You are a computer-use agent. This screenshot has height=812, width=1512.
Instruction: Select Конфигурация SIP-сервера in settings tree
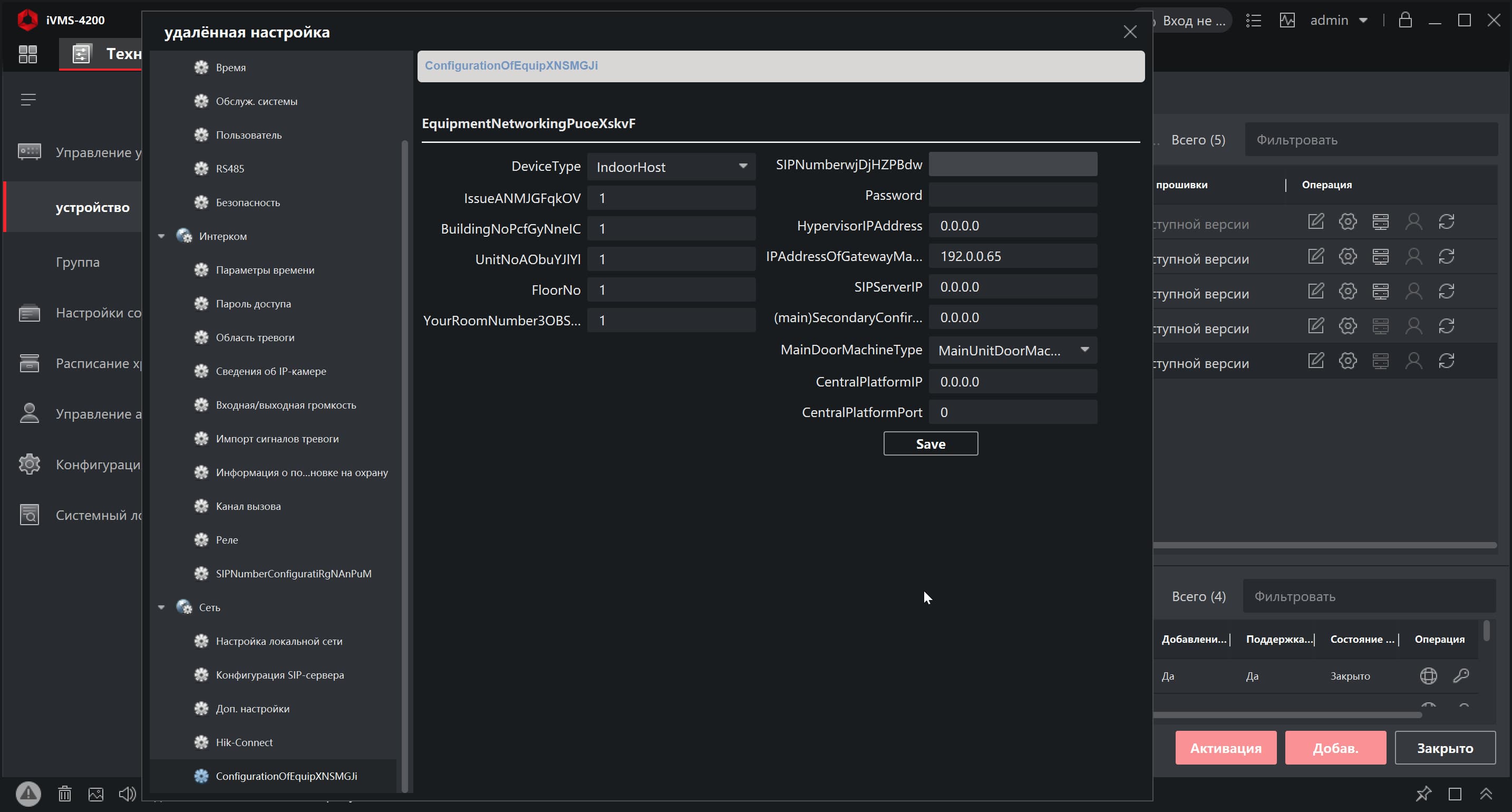pyautogui.click(x=279, y=674)
